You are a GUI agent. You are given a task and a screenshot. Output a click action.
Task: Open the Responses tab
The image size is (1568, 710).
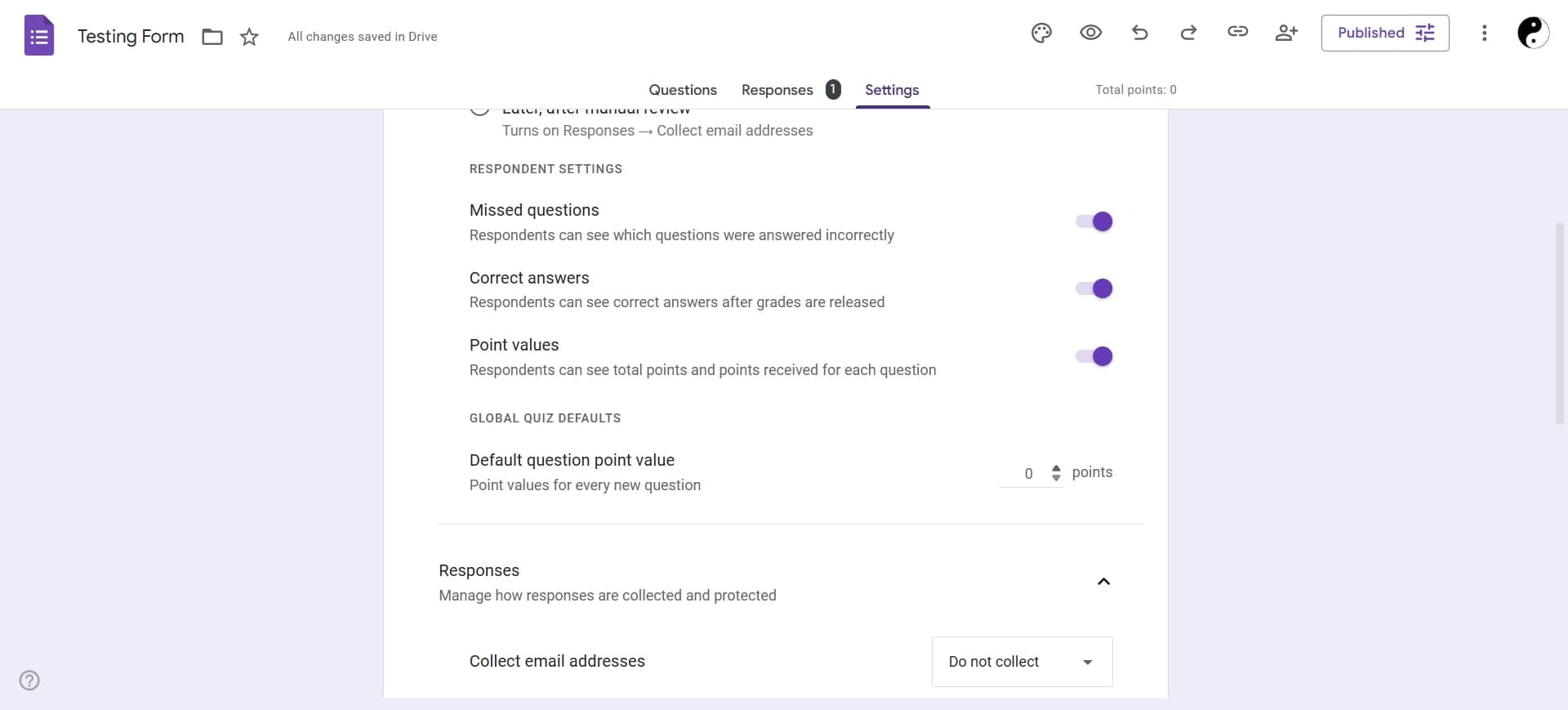pyautogui.click(x=777, y=90)
